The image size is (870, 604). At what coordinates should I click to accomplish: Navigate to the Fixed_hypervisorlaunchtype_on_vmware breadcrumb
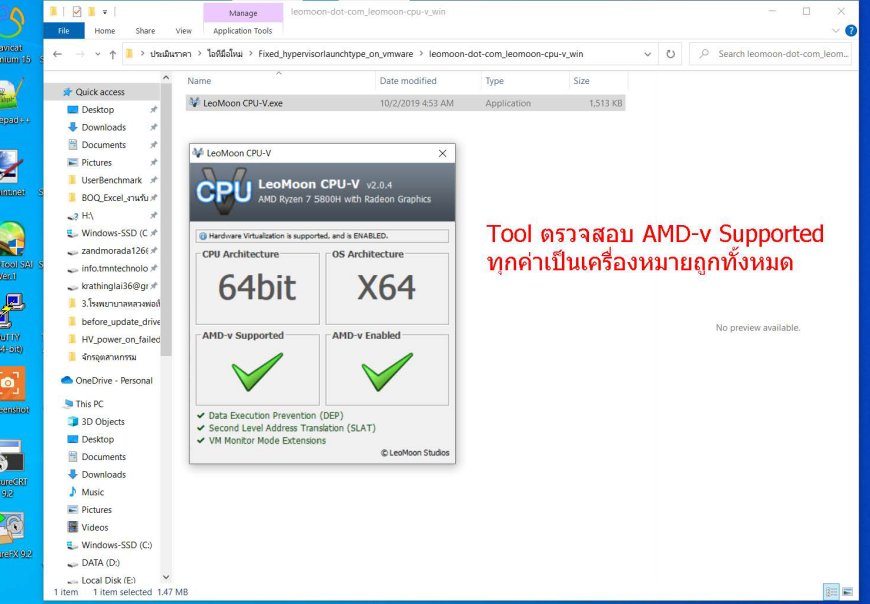tap(335, 54)
